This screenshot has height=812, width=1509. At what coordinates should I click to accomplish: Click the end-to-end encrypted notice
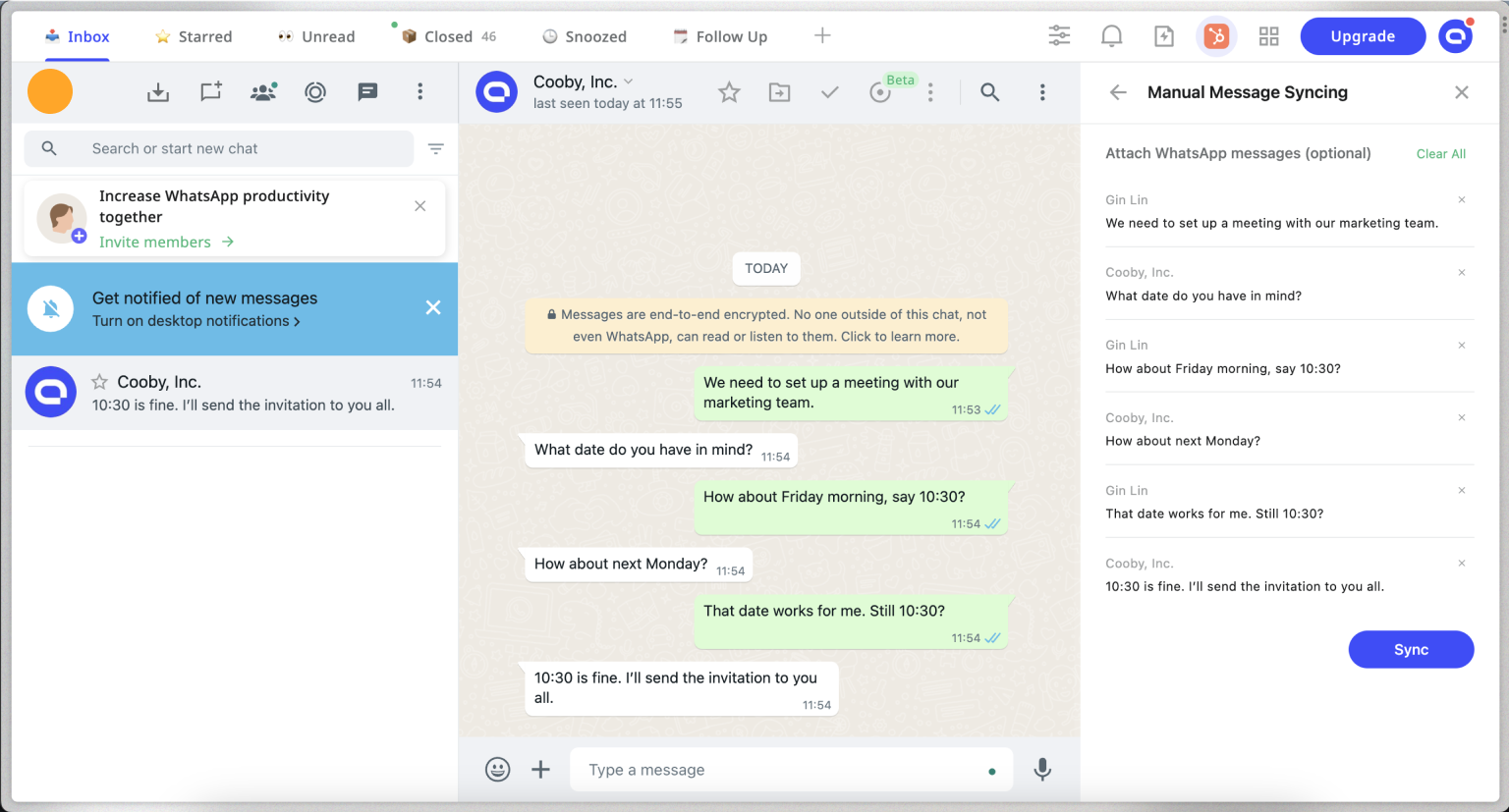[766, 325]
